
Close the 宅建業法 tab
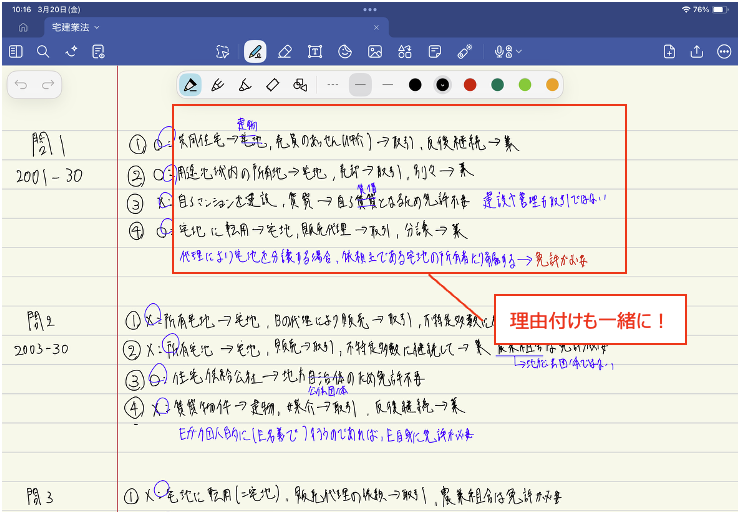[376, 27]
